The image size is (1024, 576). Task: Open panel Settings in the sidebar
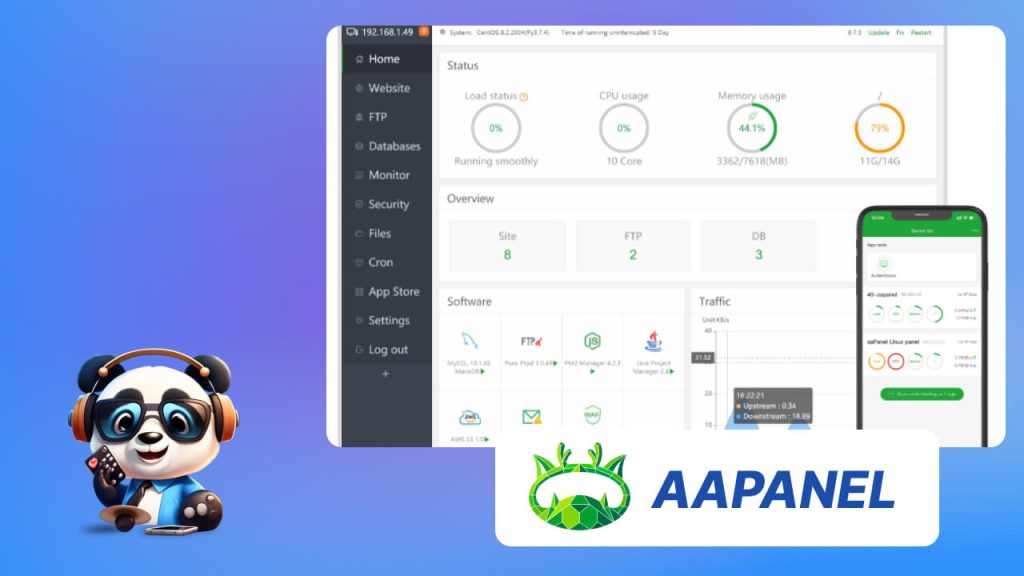coord(387,321)
